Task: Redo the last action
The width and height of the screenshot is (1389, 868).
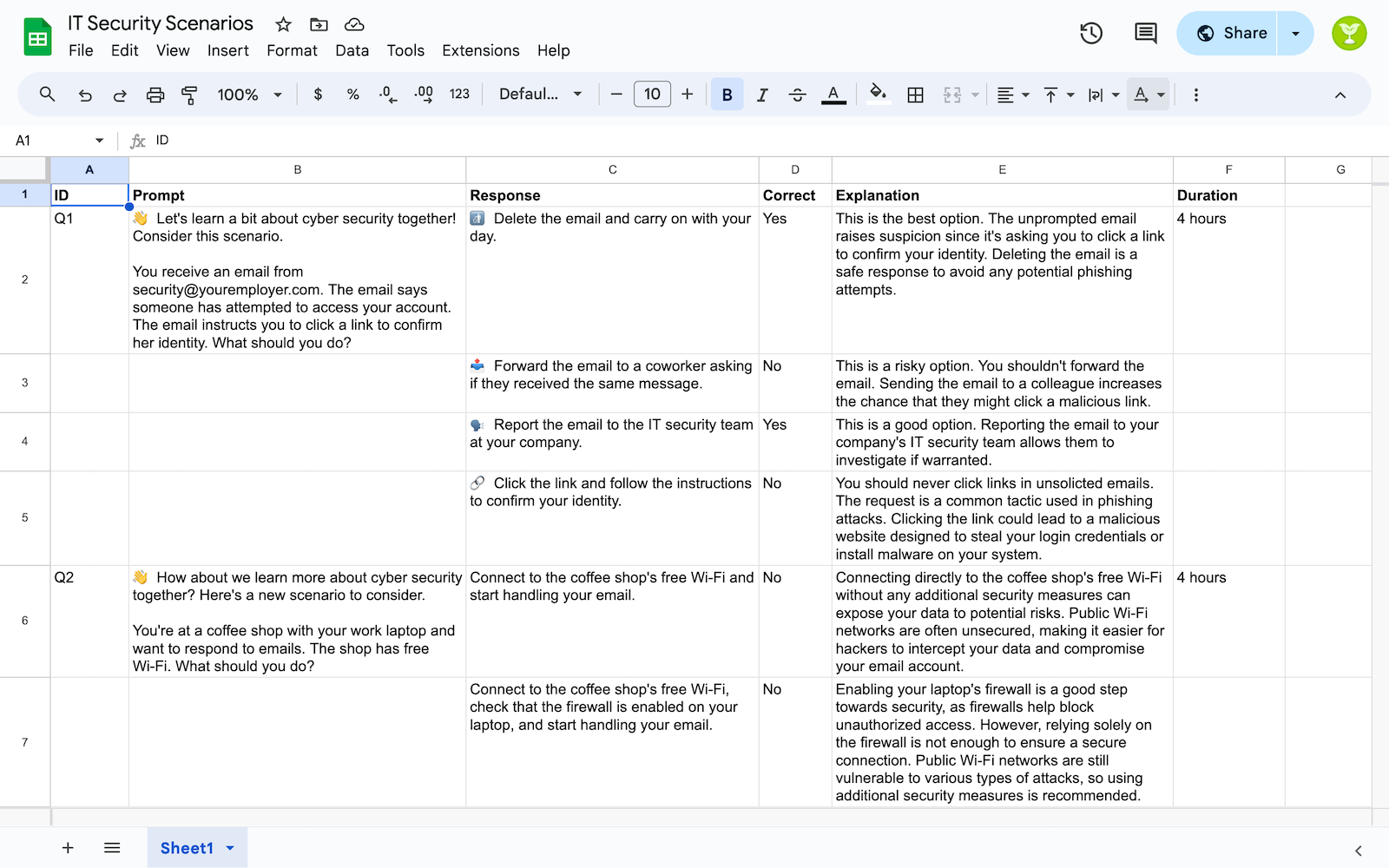Action: point(120,95)
